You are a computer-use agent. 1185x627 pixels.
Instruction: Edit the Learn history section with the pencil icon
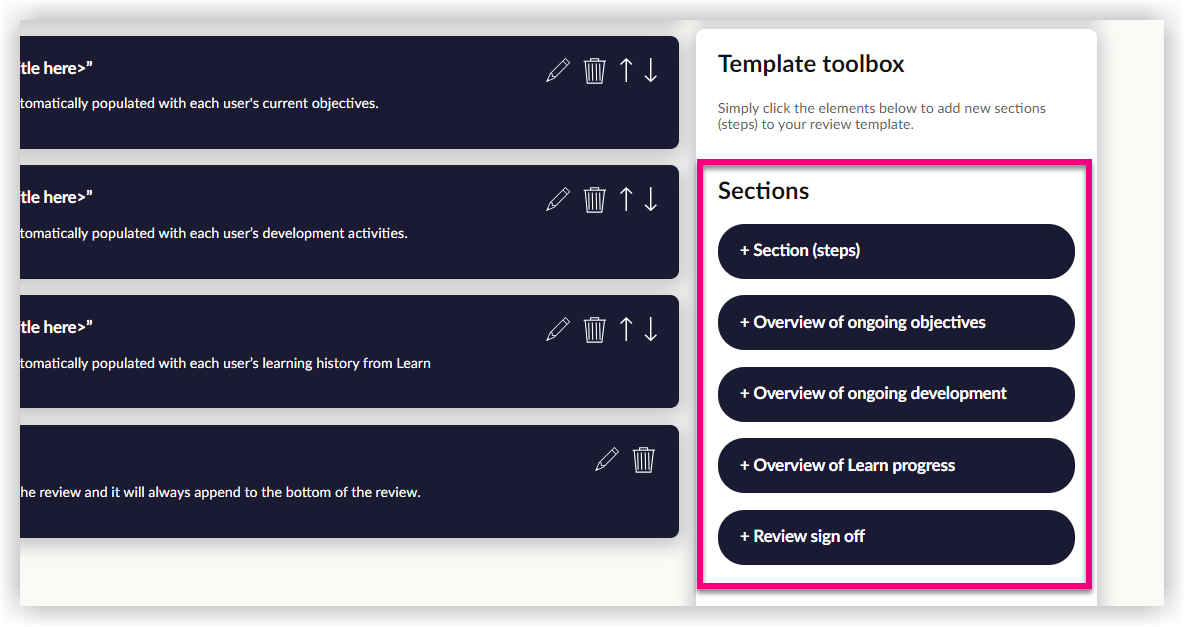tap(557, 329)
